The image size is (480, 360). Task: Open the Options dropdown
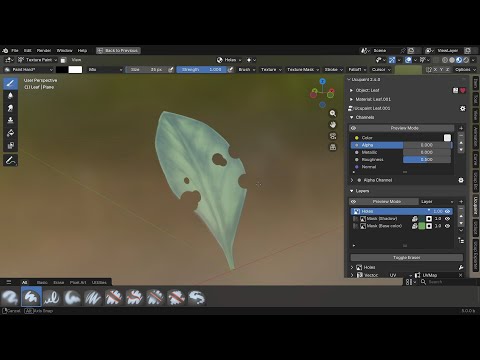coord(465,70)
